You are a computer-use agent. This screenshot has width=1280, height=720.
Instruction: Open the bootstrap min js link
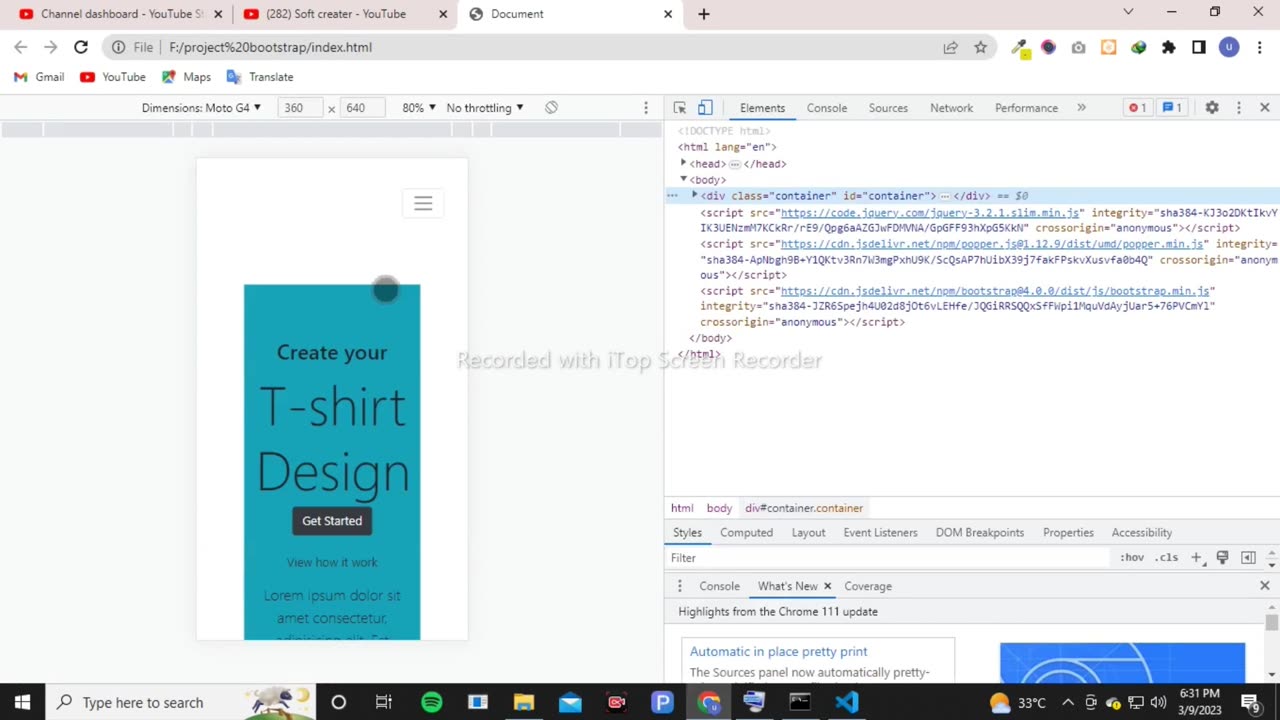tap(995, 291)
